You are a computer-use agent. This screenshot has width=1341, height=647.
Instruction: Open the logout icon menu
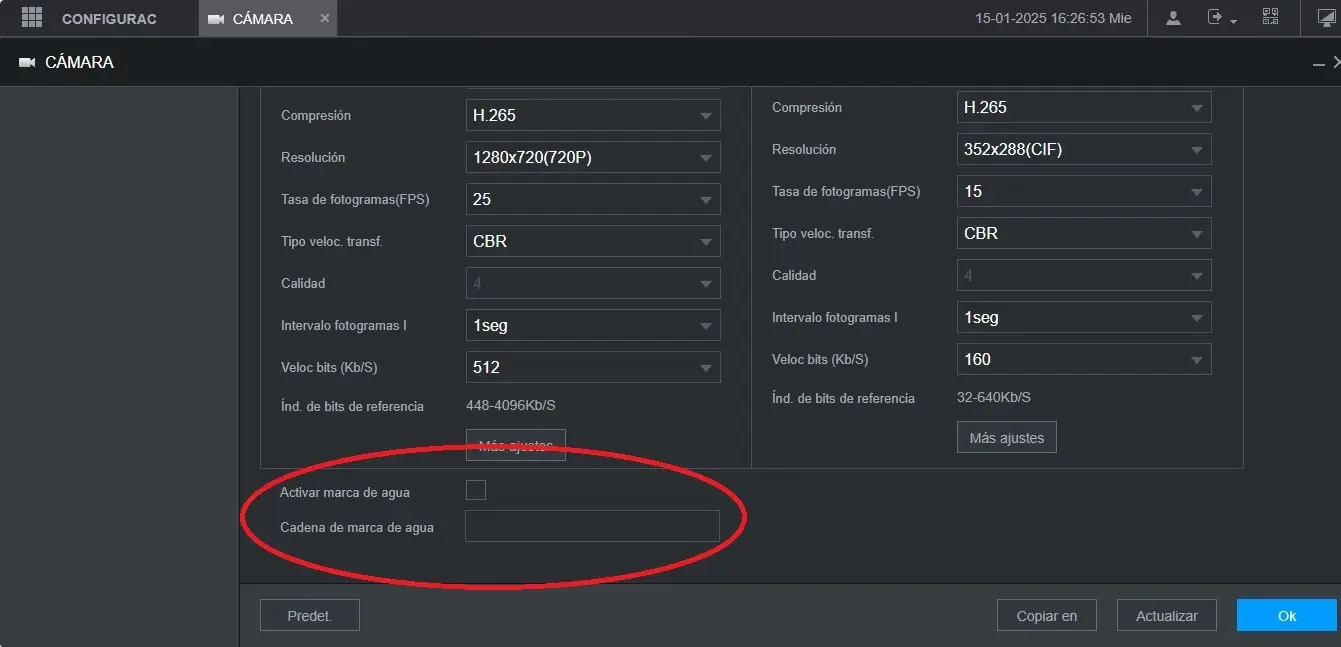coord(1222,18)
